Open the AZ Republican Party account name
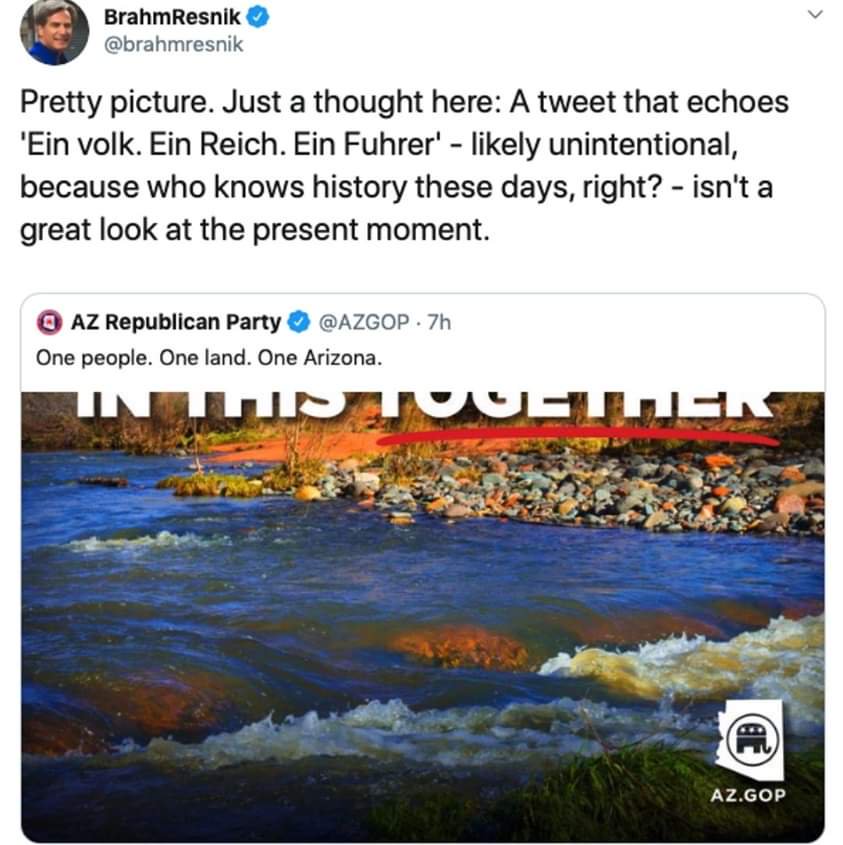843x845 pixels. click(176, 322)
